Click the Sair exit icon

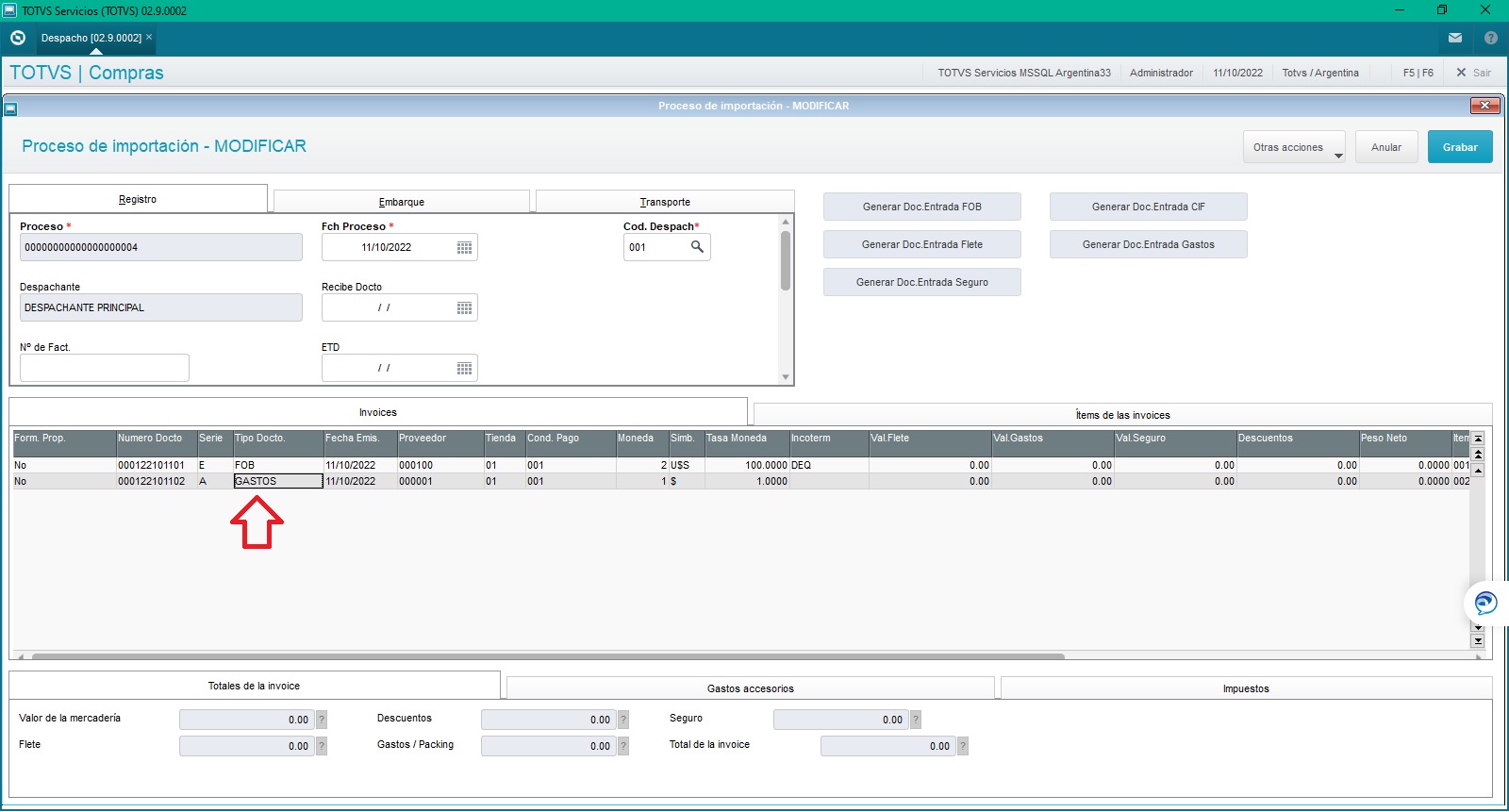pyautogui.click(x=1461, y=73)
